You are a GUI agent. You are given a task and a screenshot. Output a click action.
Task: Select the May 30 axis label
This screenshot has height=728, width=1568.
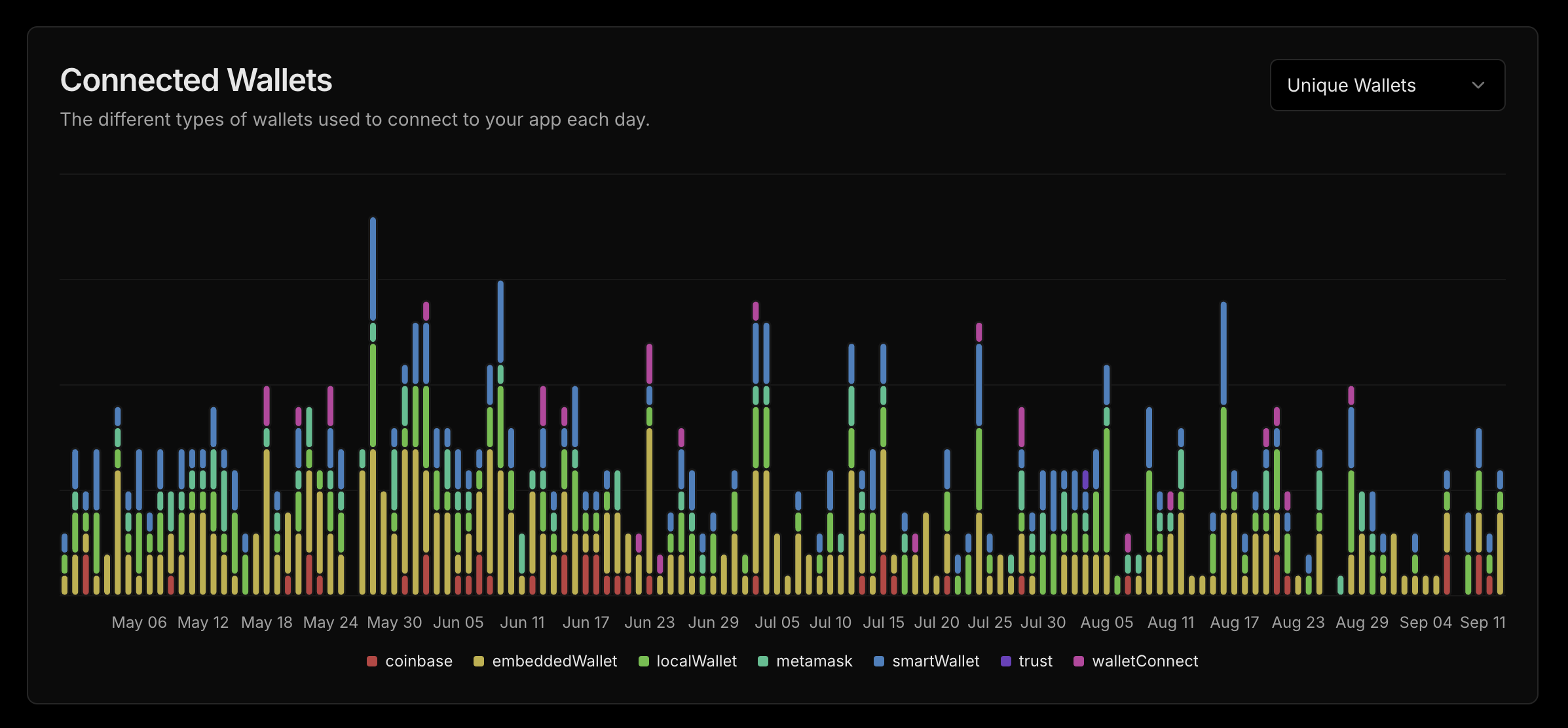click(394, 623)
